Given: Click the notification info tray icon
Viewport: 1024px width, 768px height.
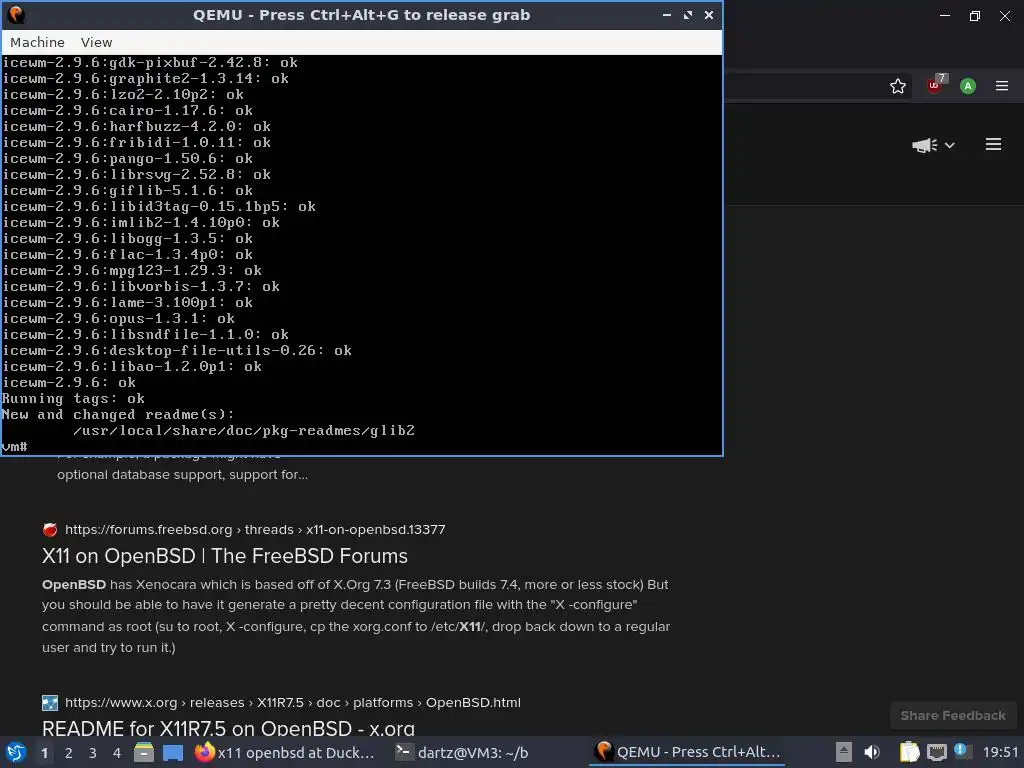Looking at the screenshot, I should tap(961, 750).
